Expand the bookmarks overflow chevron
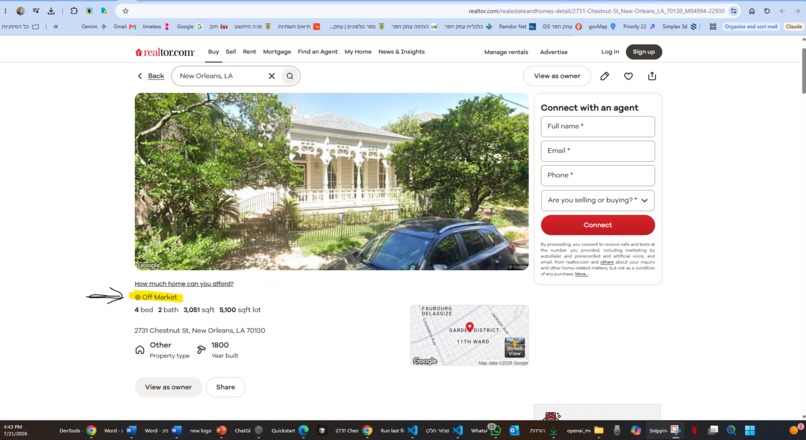 56,26
